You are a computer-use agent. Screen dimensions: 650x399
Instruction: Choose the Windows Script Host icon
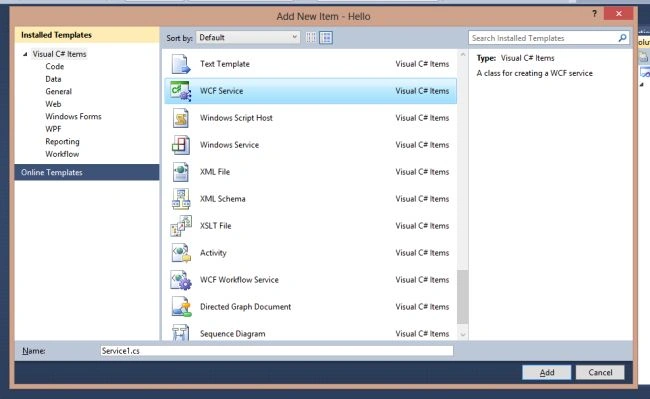pos(181,118)
